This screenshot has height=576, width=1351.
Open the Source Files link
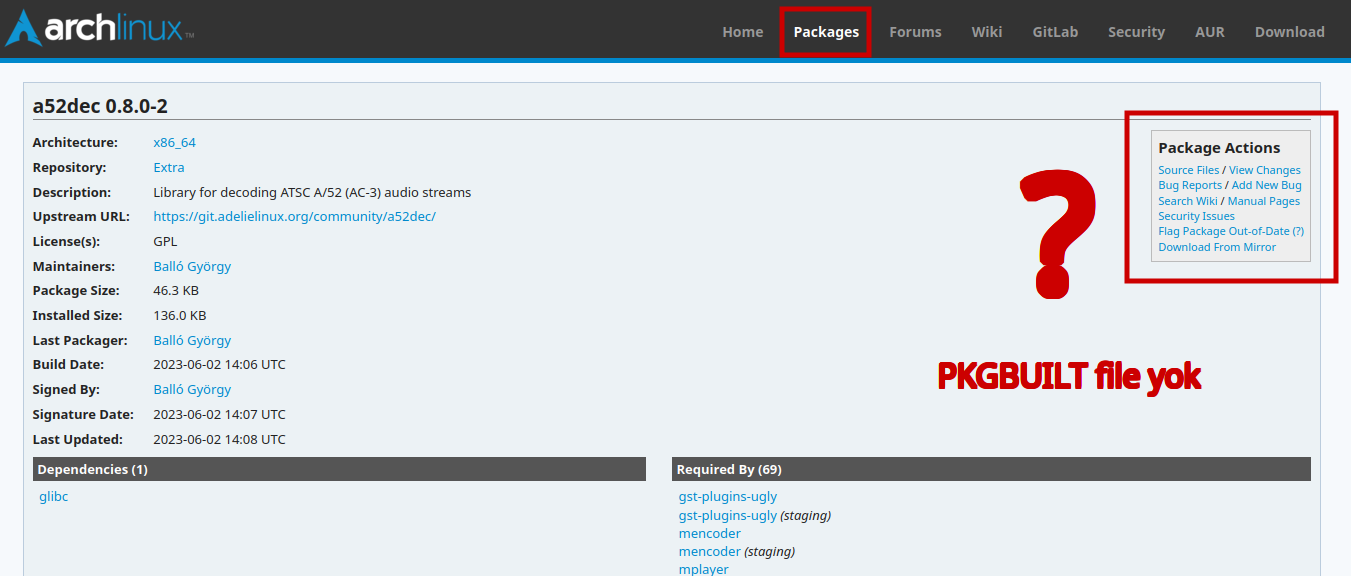pyautogui.click(x=1189, y=170)
